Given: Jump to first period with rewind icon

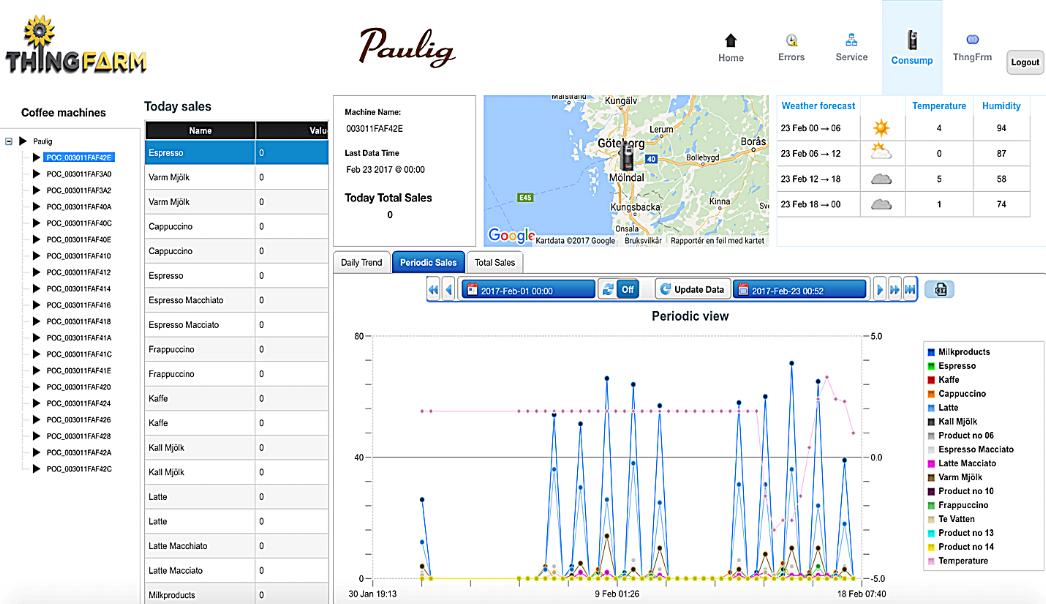Looking at the screenshot, I should 434,290.
